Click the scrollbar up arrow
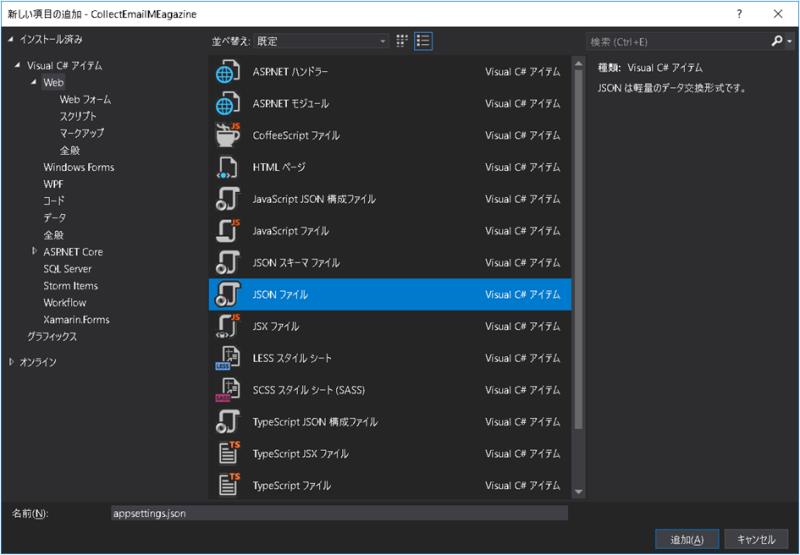The height and width of the screenshot is (555, 800). [x=579, y=64]
